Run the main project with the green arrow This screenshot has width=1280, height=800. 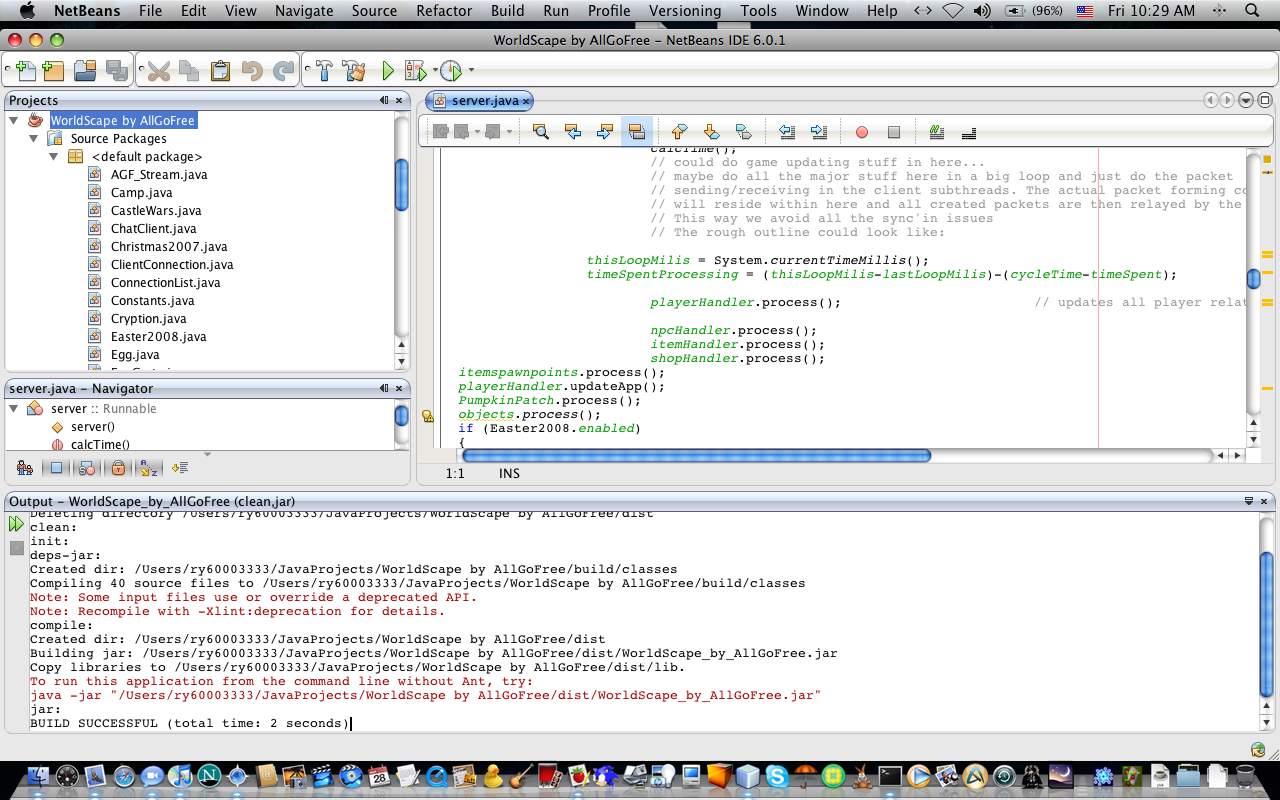point(388,71)
